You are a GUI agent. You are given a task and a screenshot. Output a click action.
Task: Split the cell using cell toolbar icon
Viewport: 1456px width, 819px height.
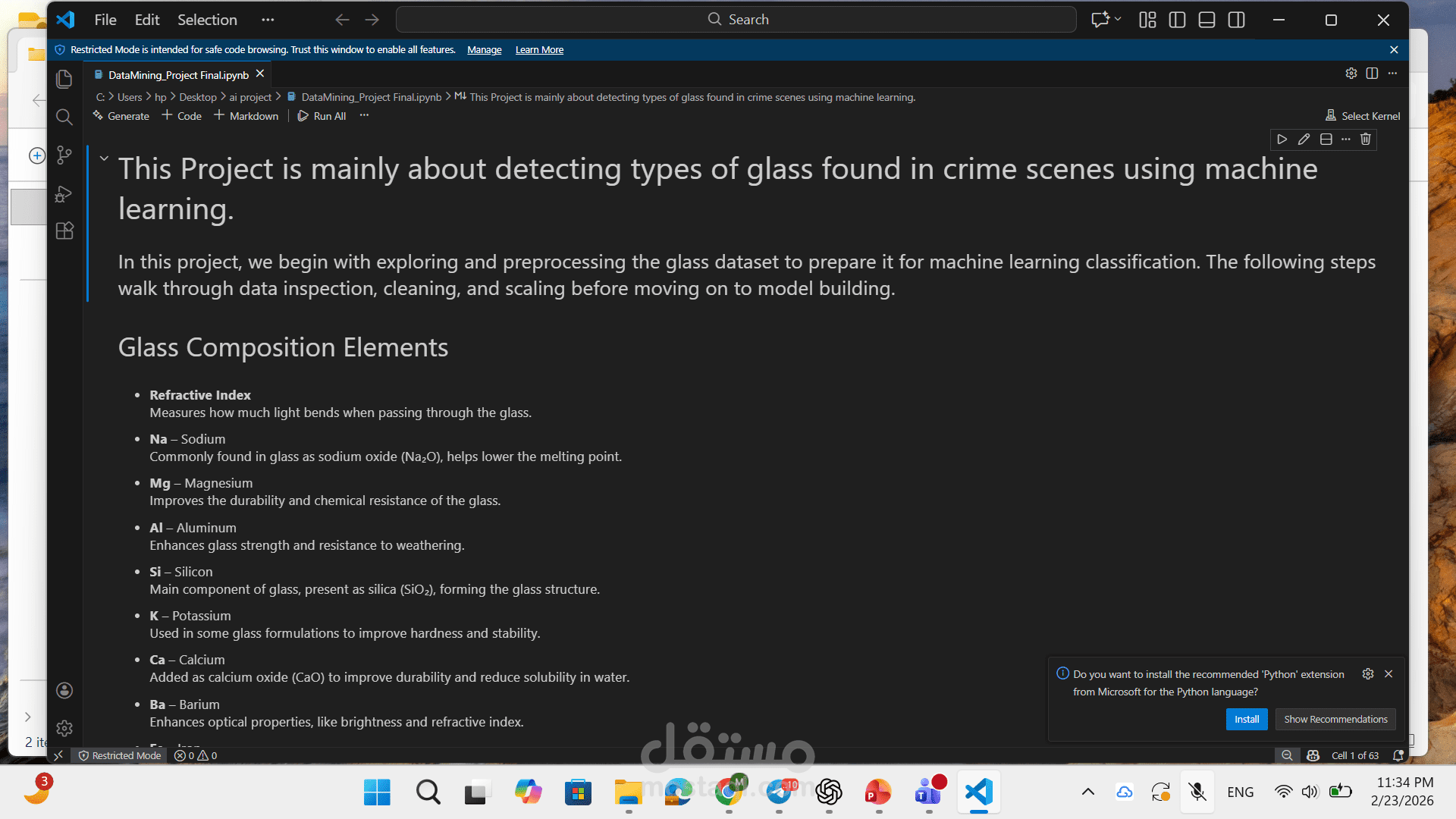click(x=1326, y=140)
